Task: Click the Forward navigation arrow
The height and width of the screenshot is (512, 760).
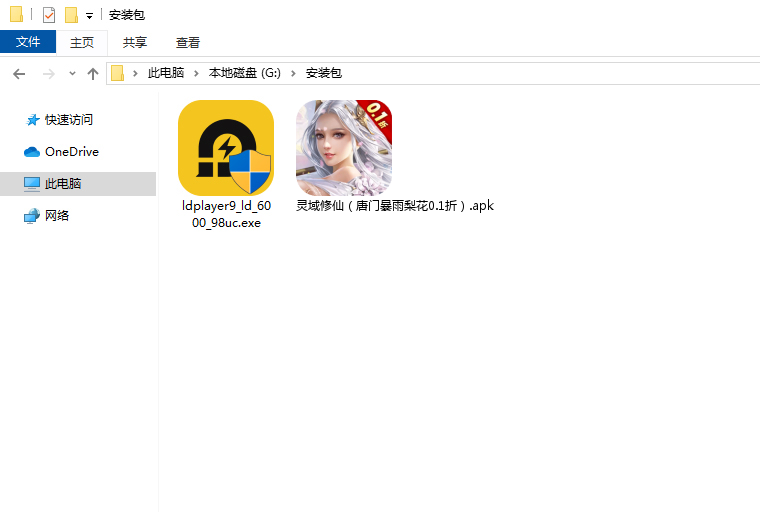Action: pos(48,74)
